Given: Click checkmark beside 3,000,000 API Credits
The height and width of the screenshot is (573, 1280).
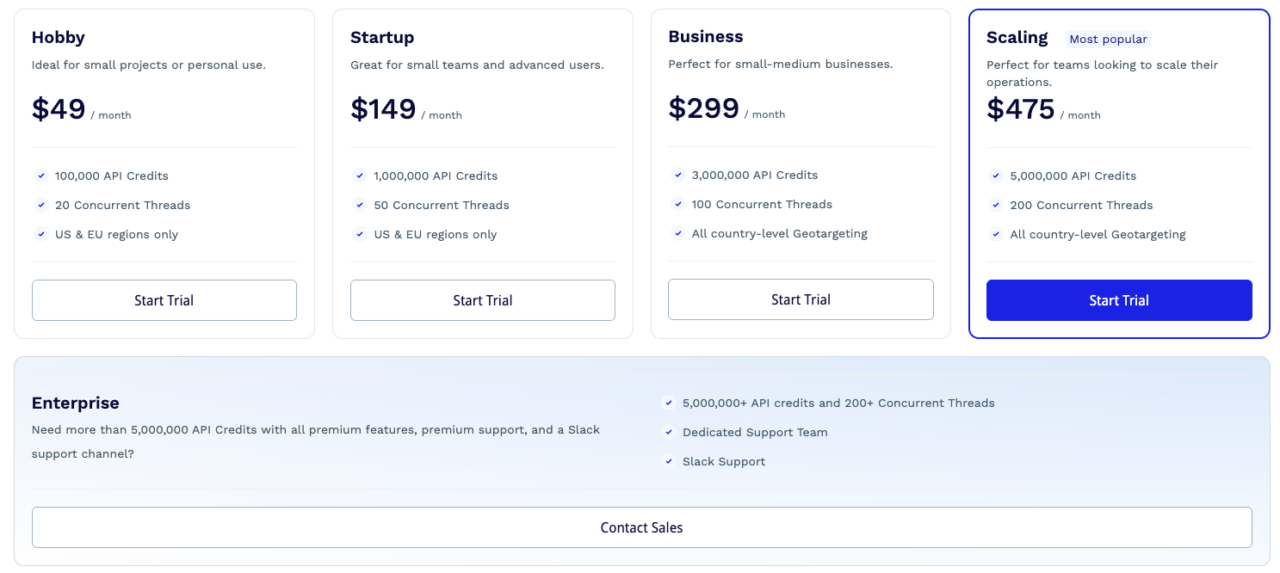Looking at the screenshot, I should tap(678, 175).
